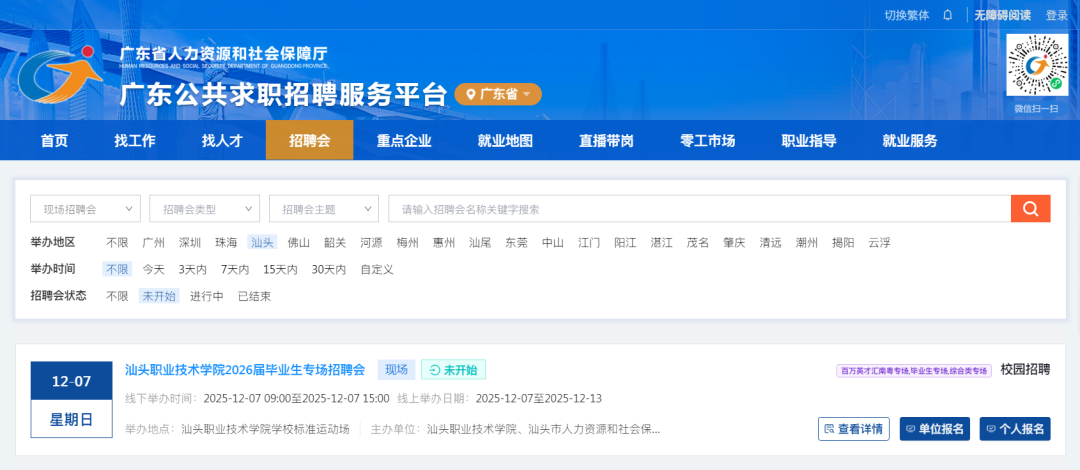Filter region by 清远
The width and height of the screenshot is (1080, 470).
coord(771,243)
